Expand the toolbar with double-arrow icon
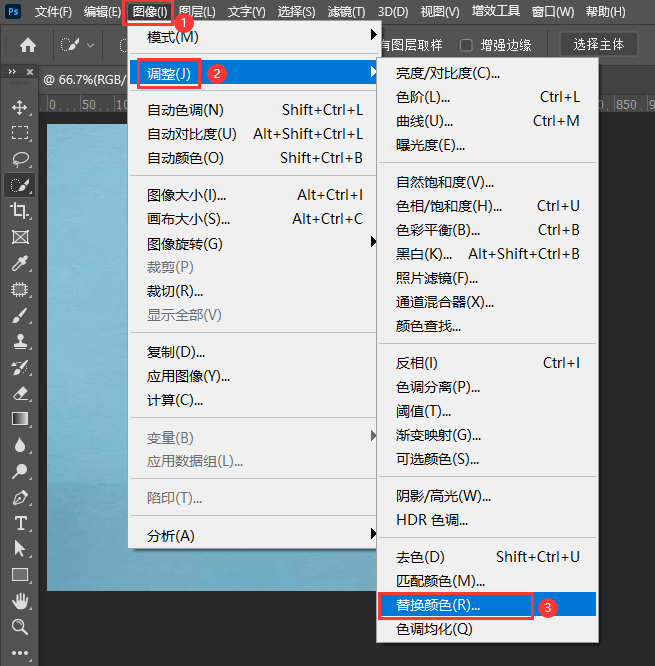 coord(12,71)
